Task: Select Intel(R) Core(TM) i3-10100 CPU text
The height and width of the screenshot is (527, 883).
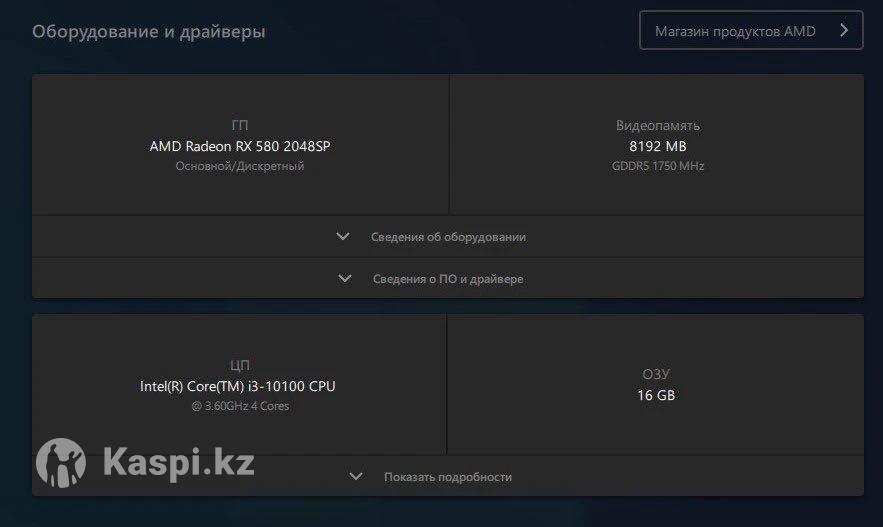Action: point(238,386)
